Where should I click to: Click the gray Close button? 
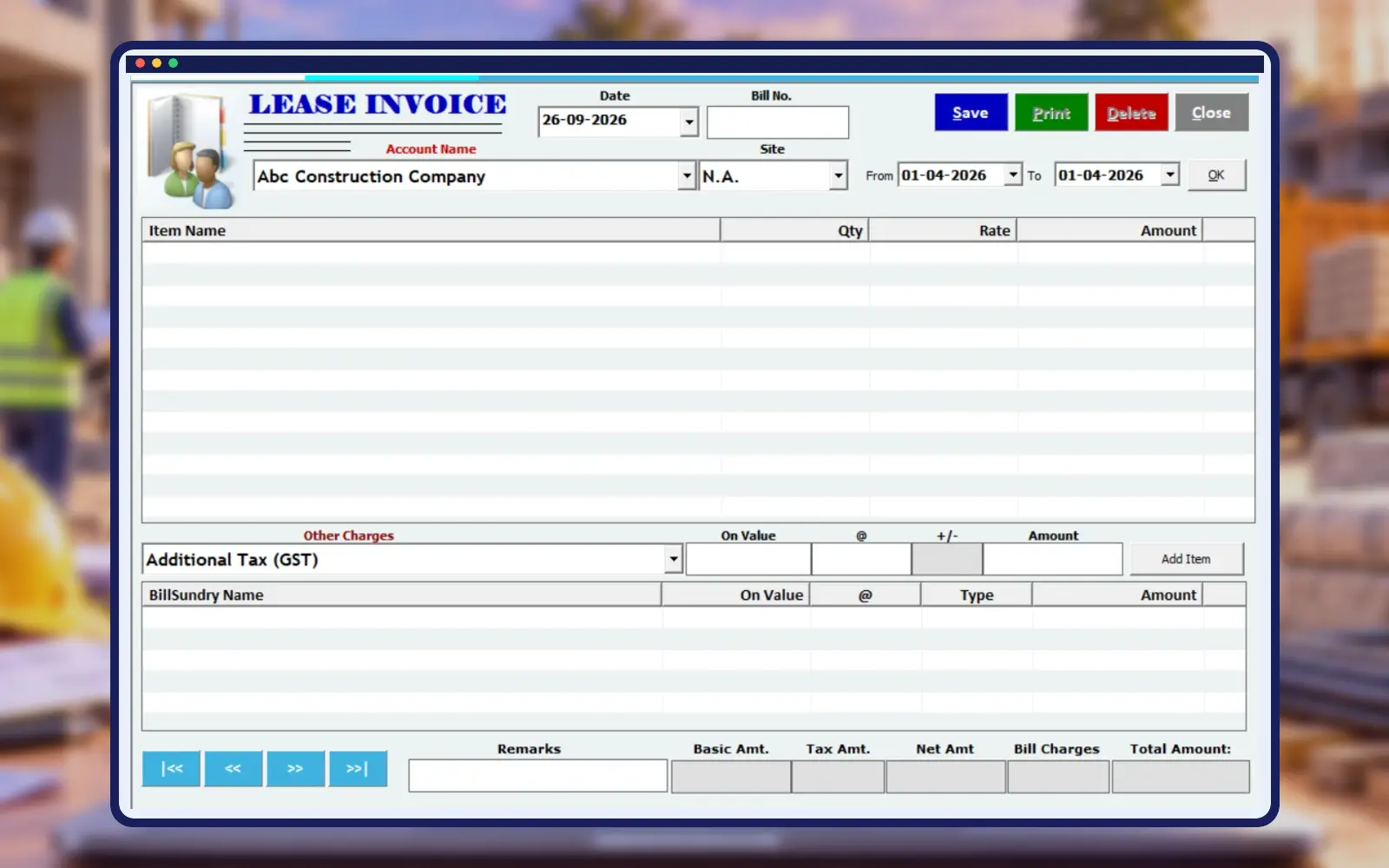(1211, 113)
